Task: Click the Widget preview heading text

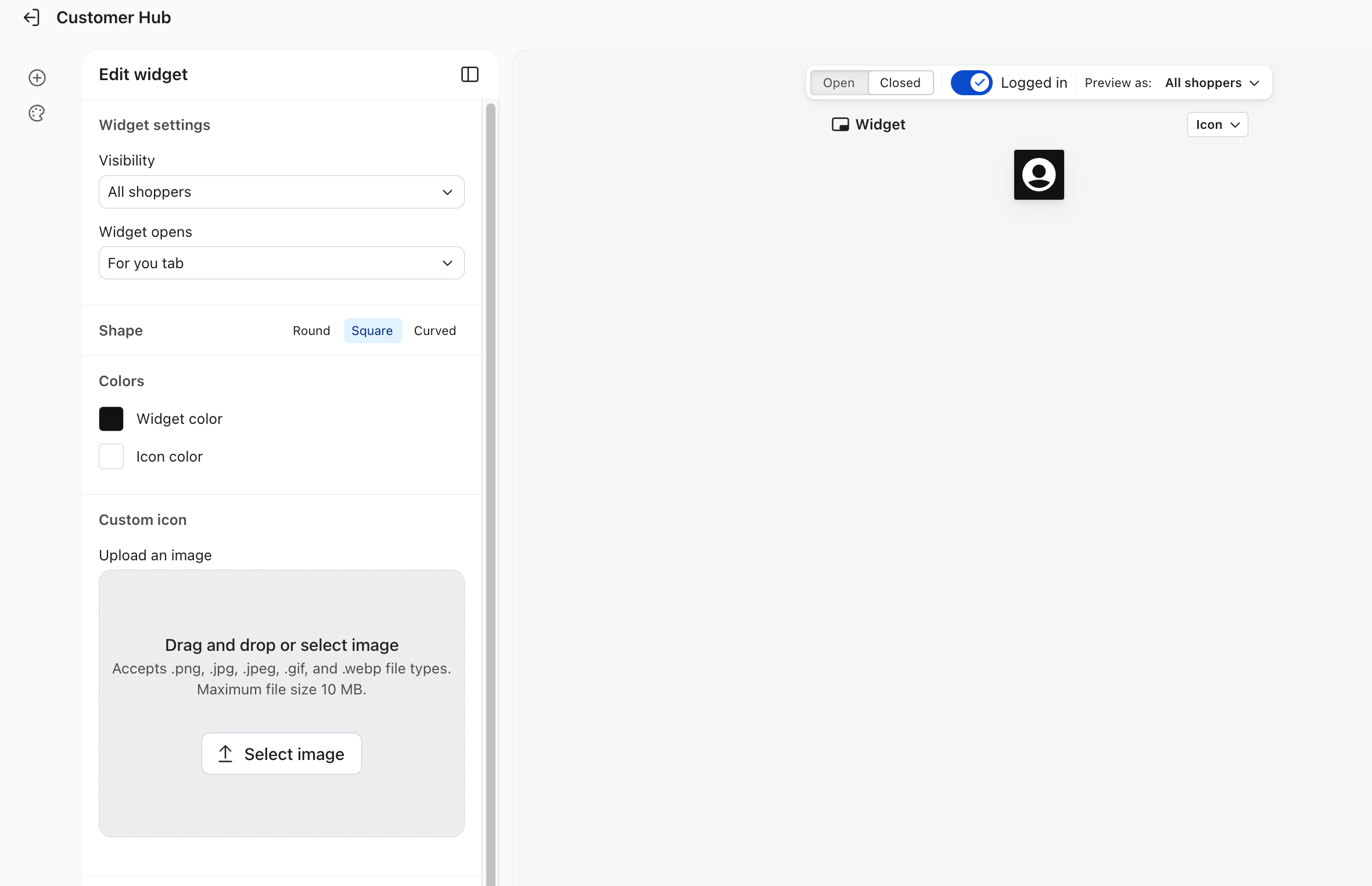Action: click(880, 124)
